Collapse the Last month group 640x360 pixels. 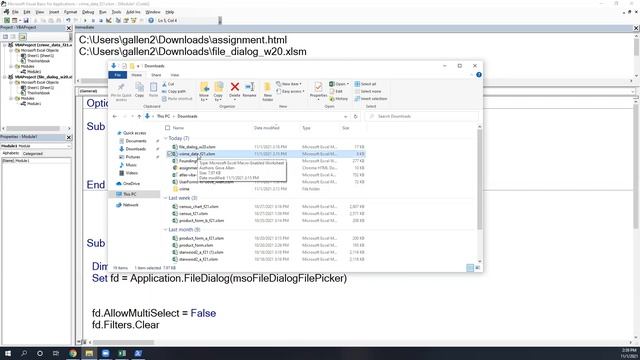tap(165, 230)
